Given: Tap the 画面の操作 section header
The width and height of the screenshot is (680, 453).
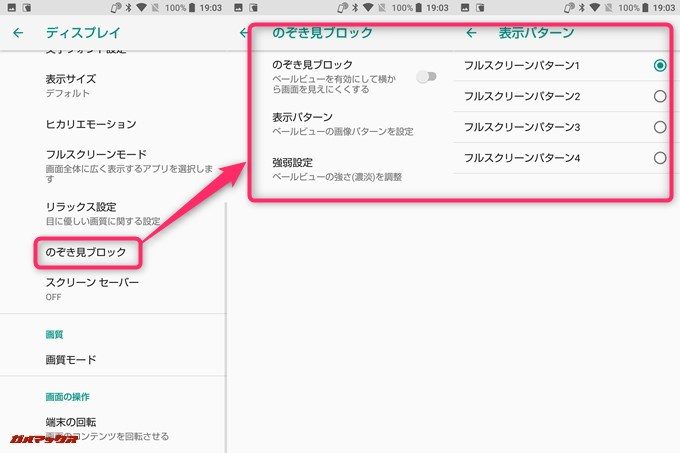Looking at the screenshot, I should coord(67,397).
